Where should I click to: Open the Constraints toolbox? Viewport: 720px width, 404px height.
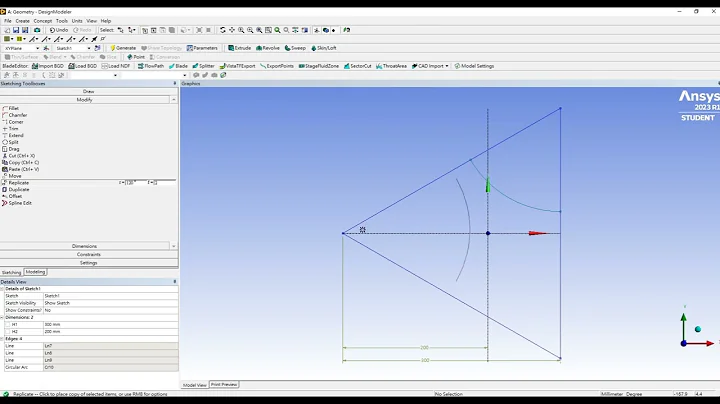click(x=89, y=254)
